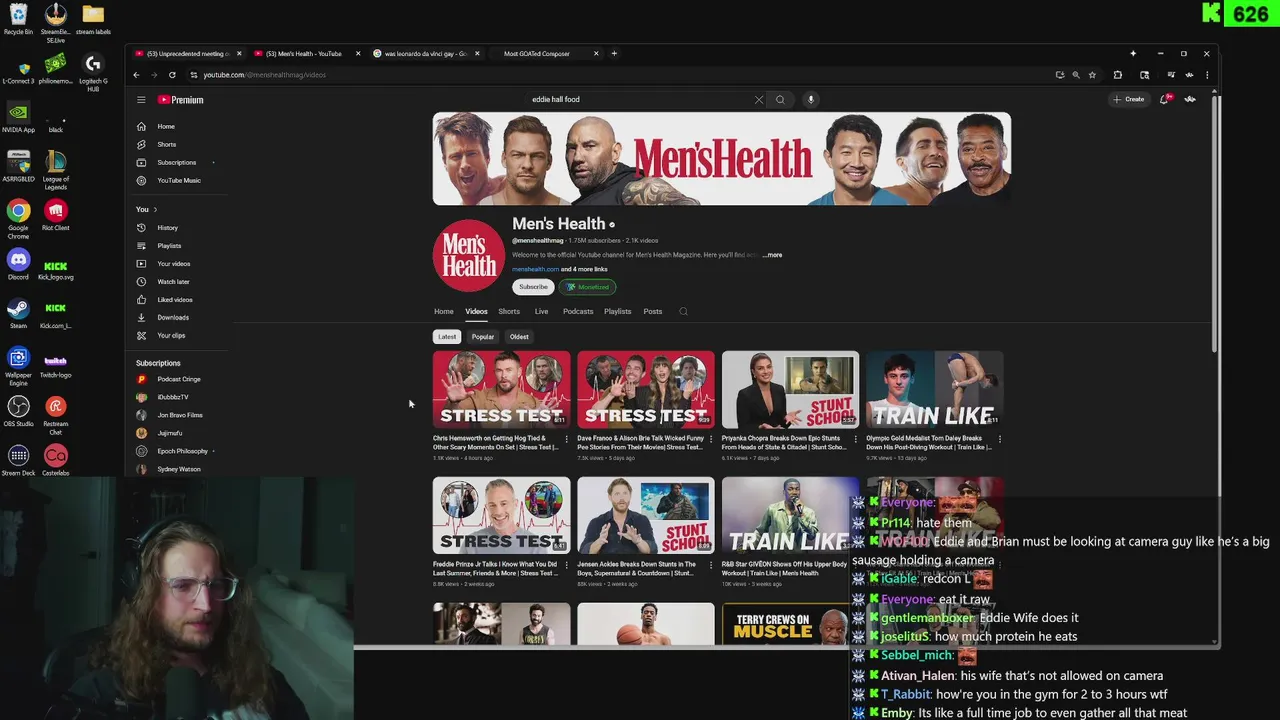
Task: Open the Sydney Watson subscription
Action: click(x=180, y=469)
